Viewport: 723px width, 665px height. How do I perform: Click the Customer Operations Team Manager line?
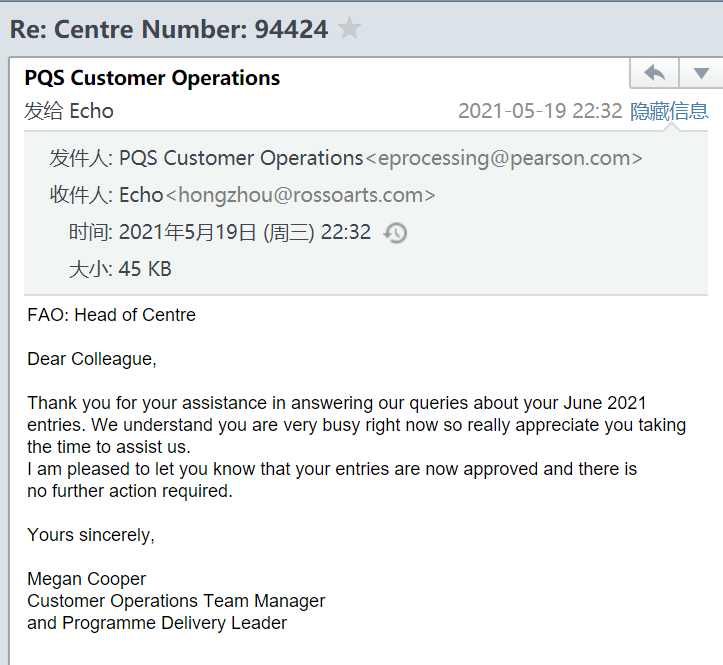[176, 601]
